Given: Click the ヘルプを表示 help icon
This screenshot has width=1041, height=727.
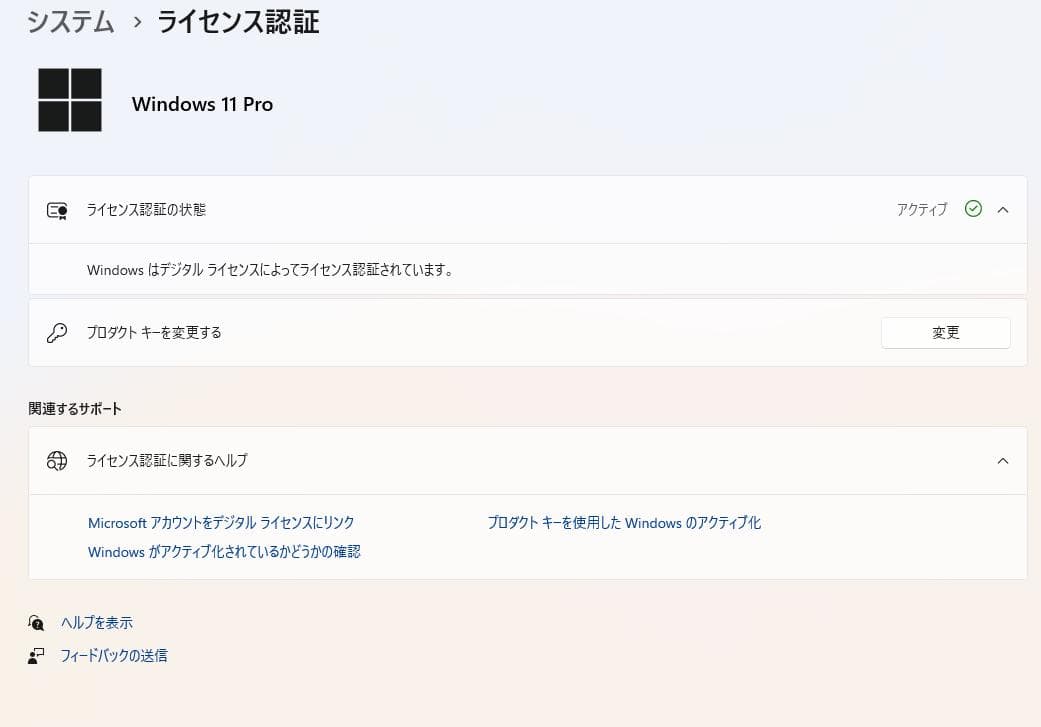Looking at the screenshot, I should click(37, 623).
